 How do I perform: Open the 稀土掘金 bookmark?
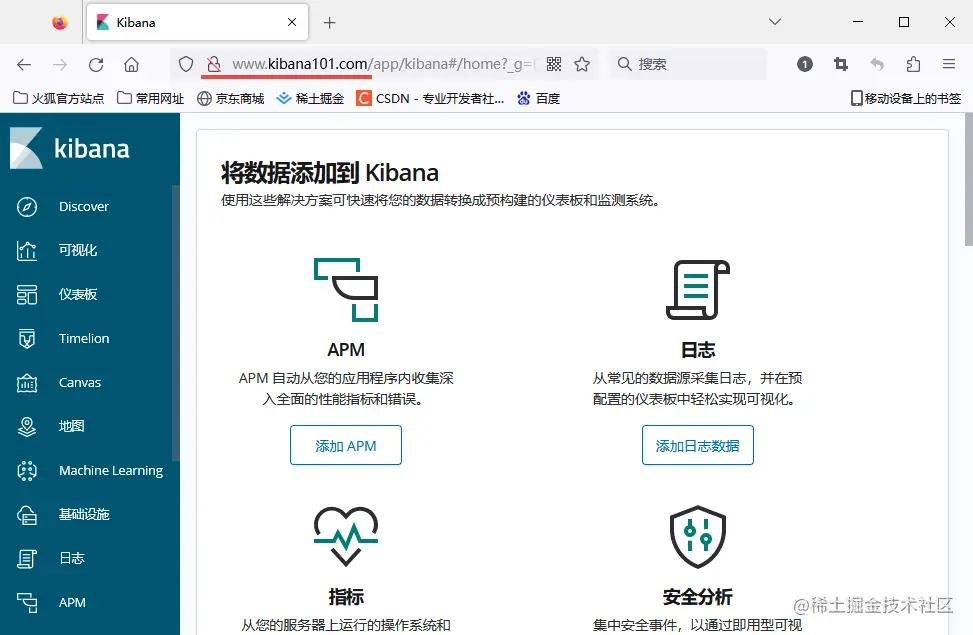(x=310, y=99)
